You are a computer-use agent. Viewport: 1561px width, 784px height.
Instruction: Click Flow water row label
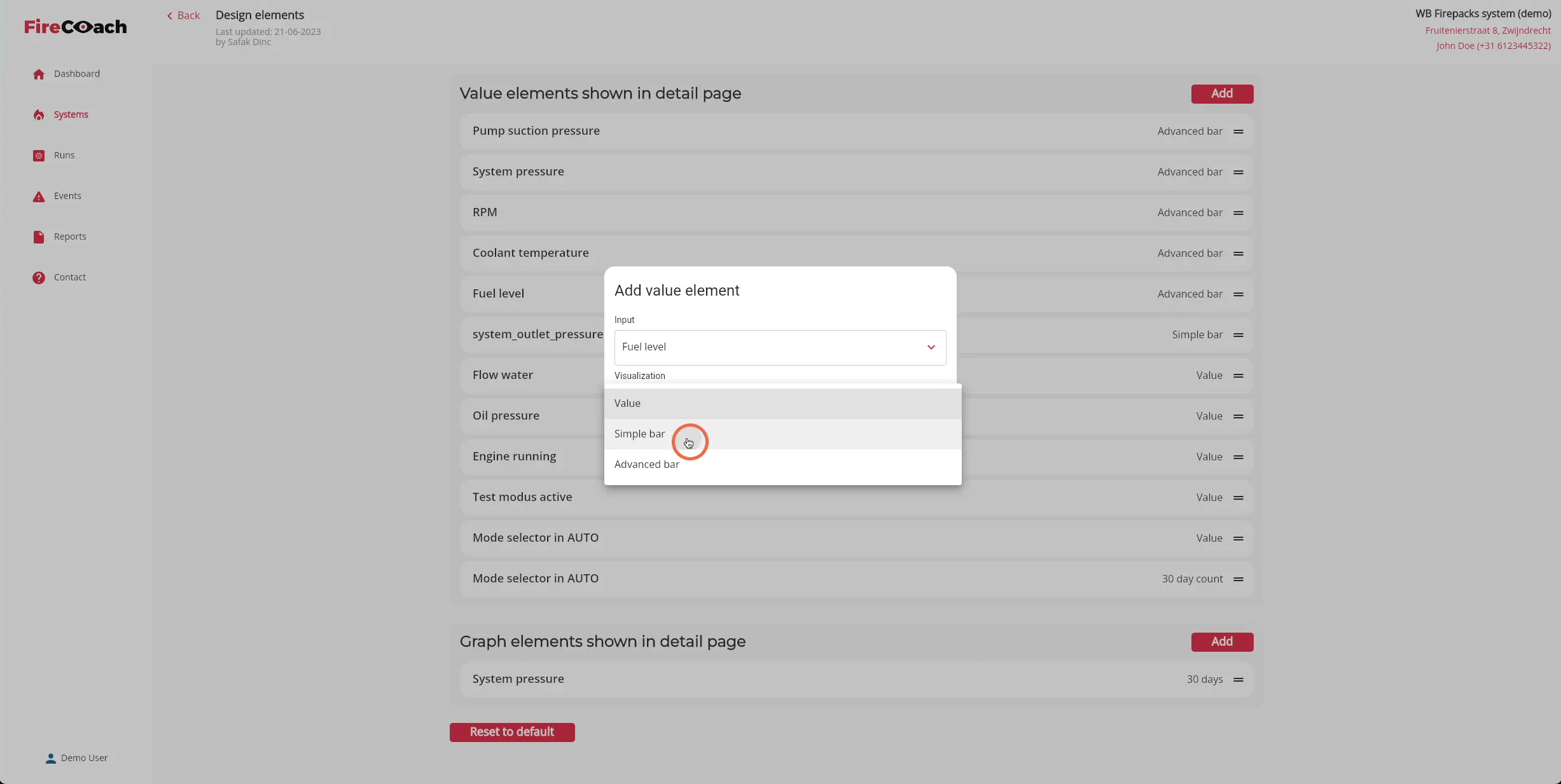pos(503,375)
